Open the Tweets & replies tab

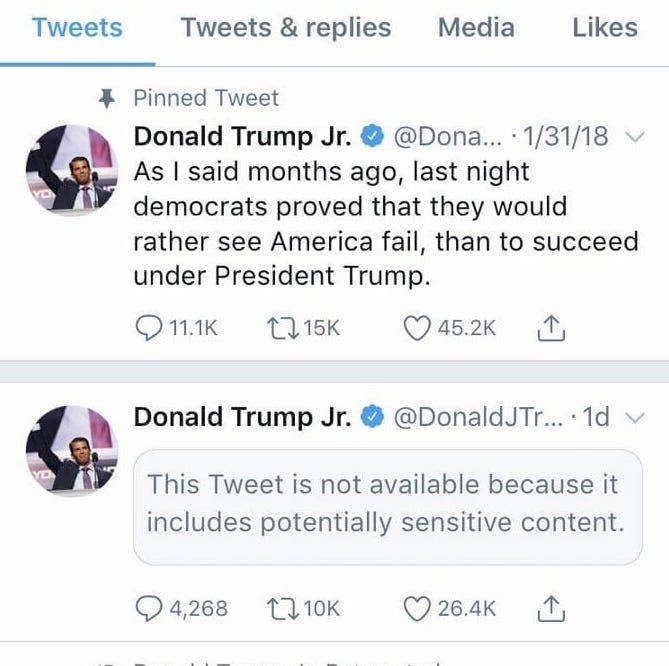(x=286, y=28)
